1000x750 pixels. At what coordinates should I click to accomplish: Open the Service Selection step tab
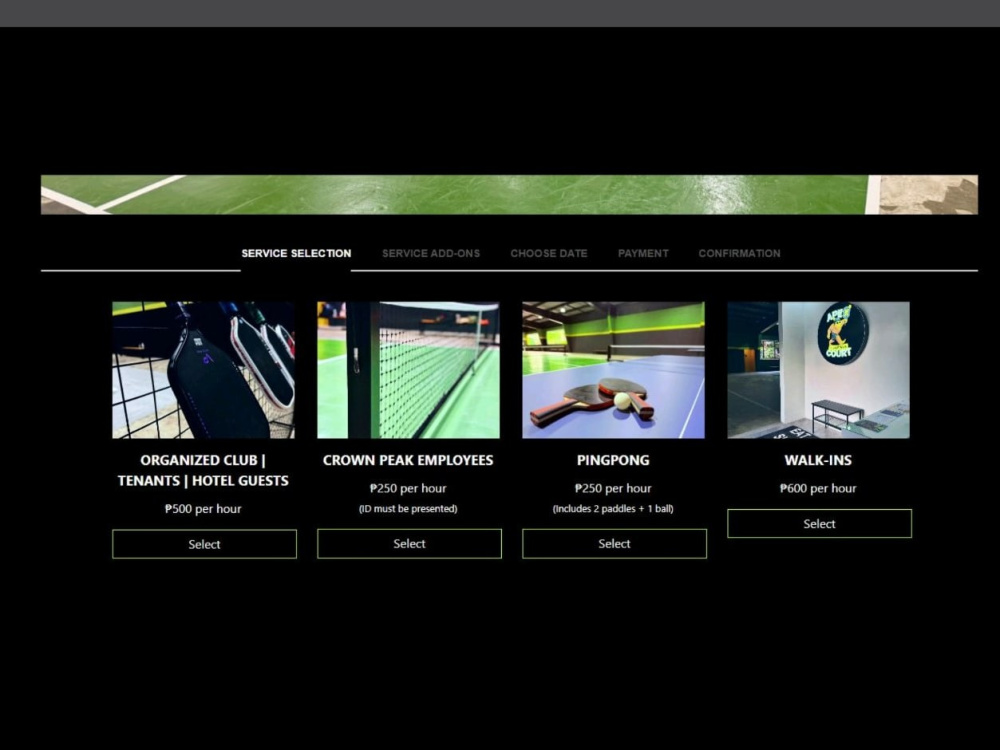click(x=296, y=253)
